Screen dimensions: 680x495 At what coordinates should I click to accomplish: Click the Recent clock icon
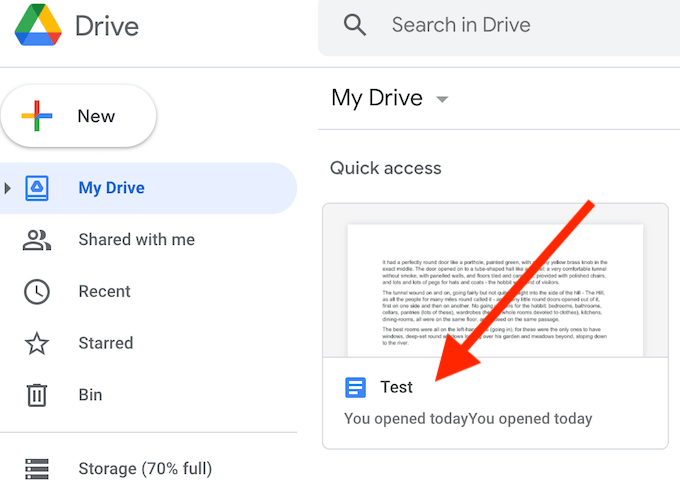(37, 292)
